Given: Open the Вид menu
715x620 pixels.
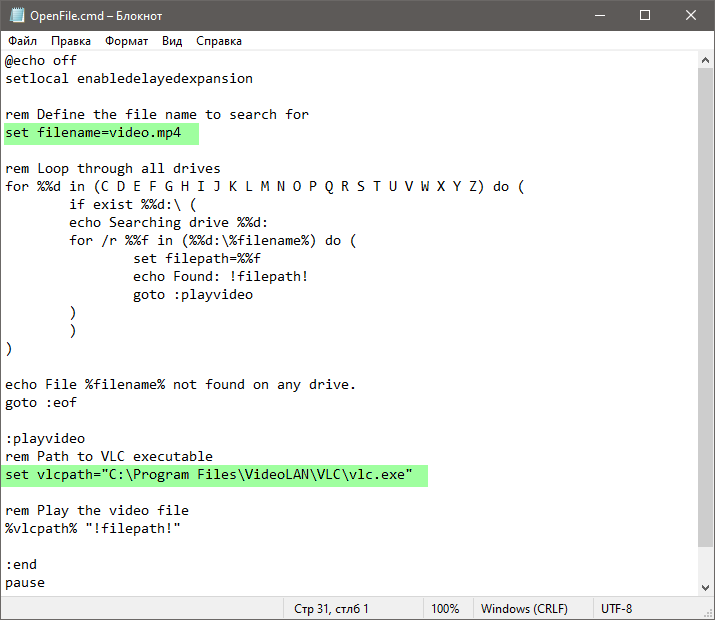Looking at the screenshot, I should tap(172, 41).
